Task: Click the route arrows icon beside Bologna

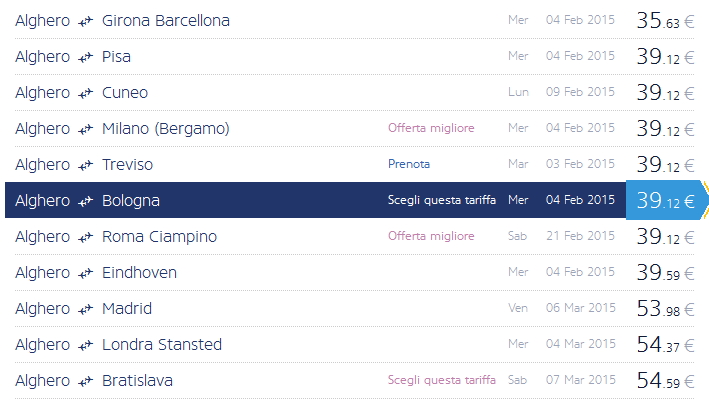Action: pyautogui.click(x=86, y=201)
